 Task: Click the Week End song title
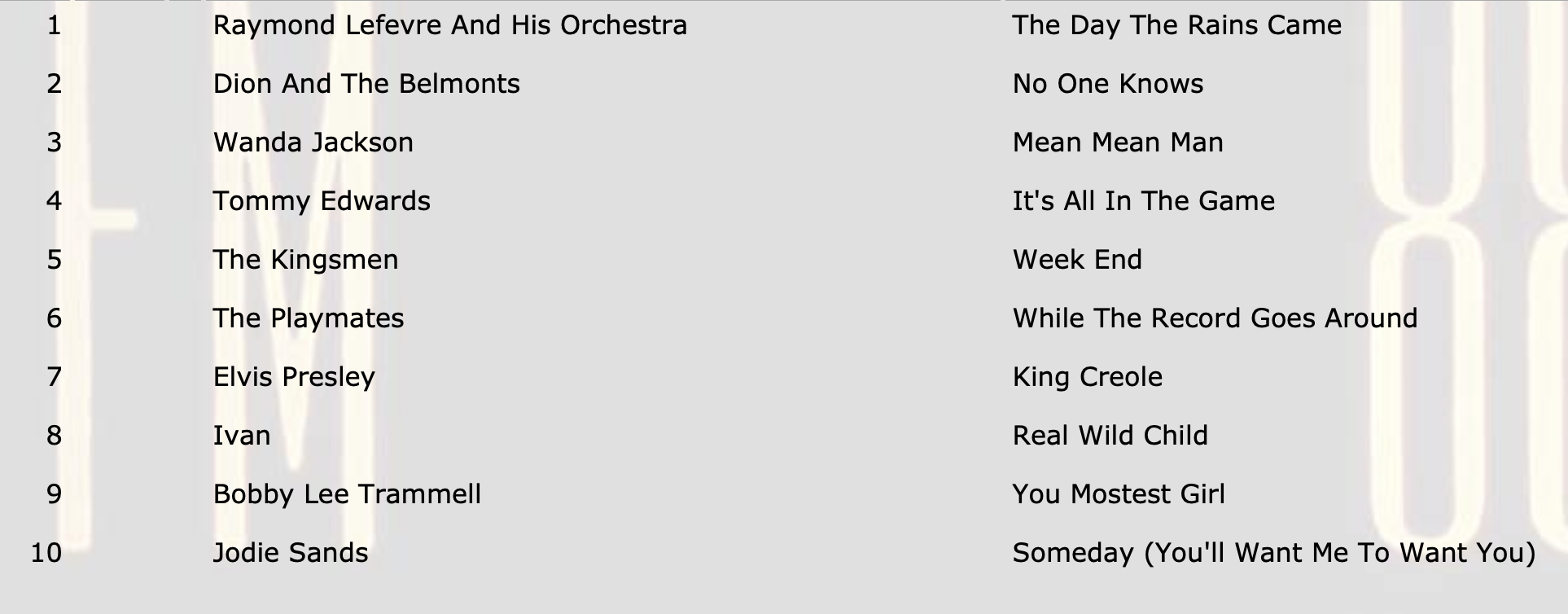coord(1077,260)
